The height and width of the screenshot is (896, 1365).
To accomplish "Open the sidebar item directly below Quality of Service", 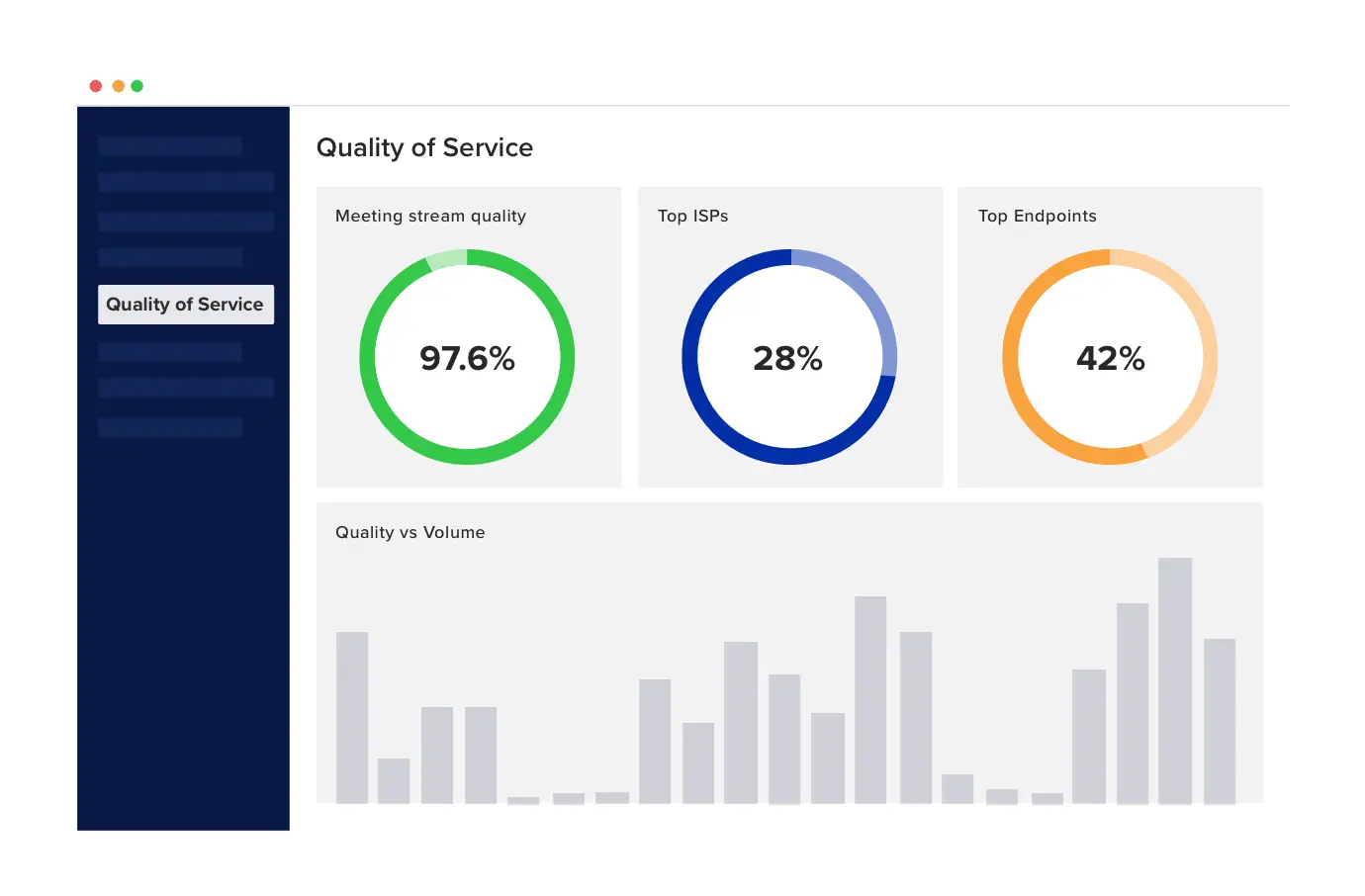I will (x=170, y=352).
